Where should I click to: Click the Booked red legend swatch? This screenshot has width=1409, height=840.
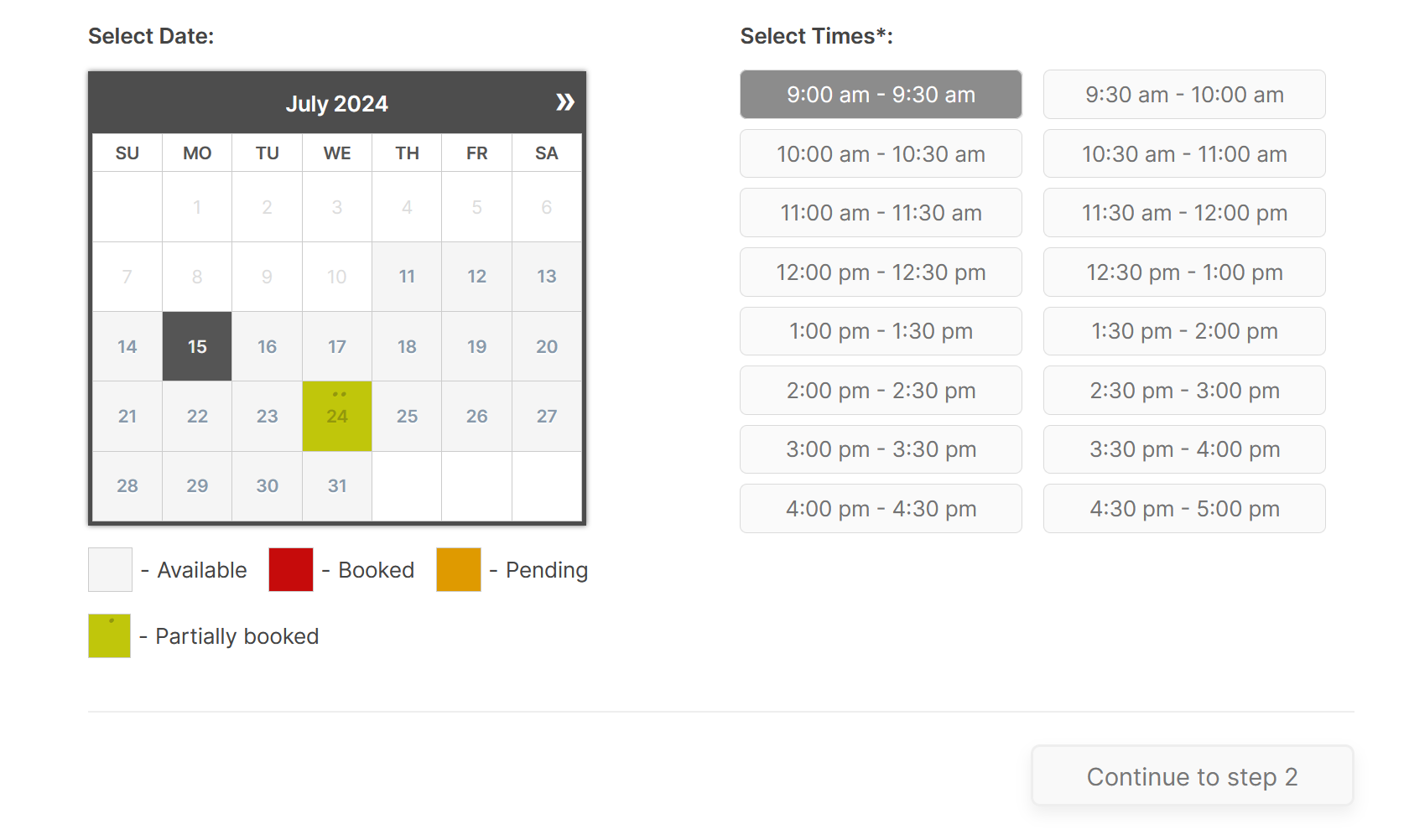click(290, 569)
